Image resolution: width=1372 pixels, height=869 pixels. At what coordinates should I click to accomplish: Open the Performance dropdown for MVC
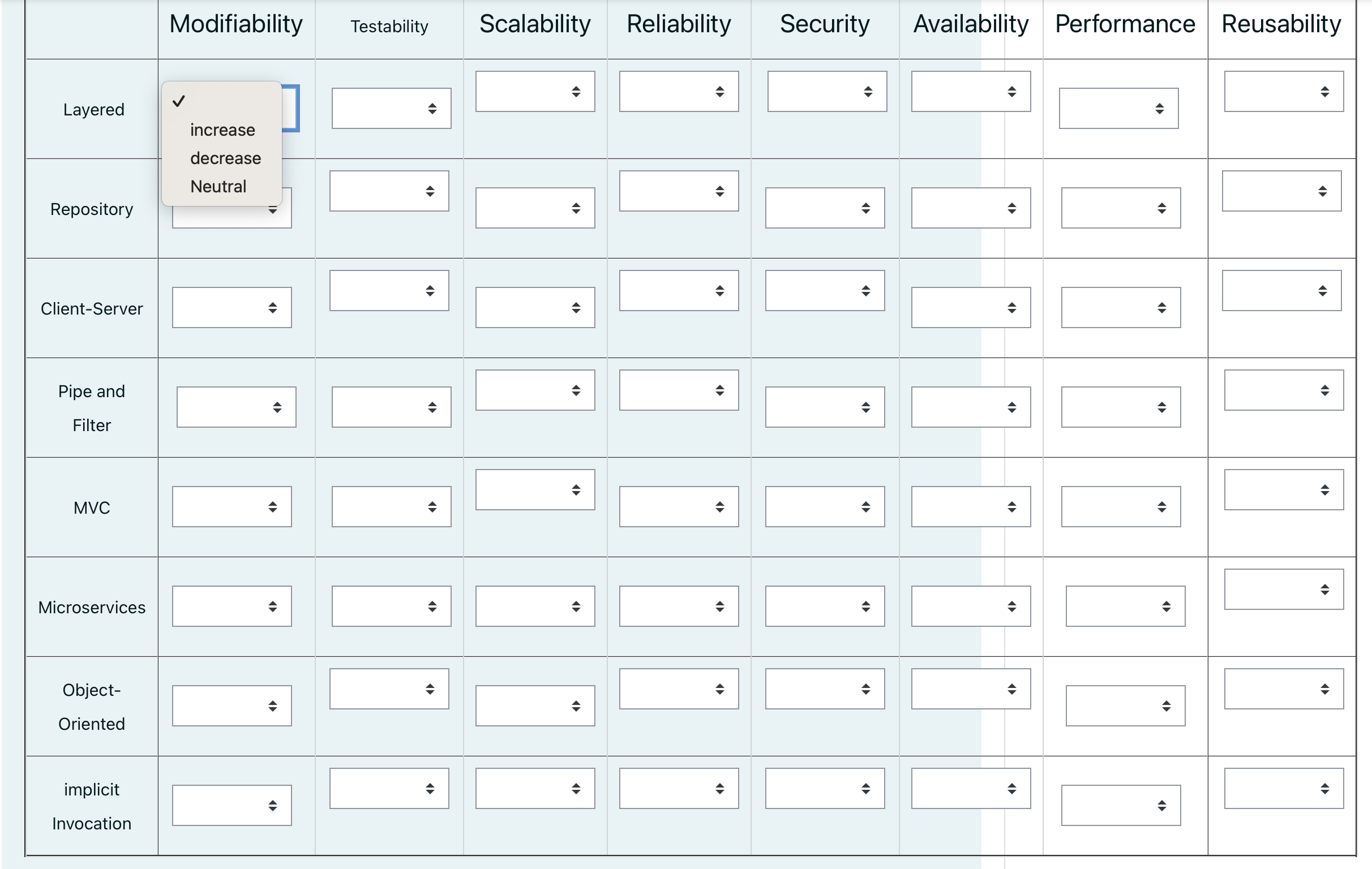tap(1120, 506)
